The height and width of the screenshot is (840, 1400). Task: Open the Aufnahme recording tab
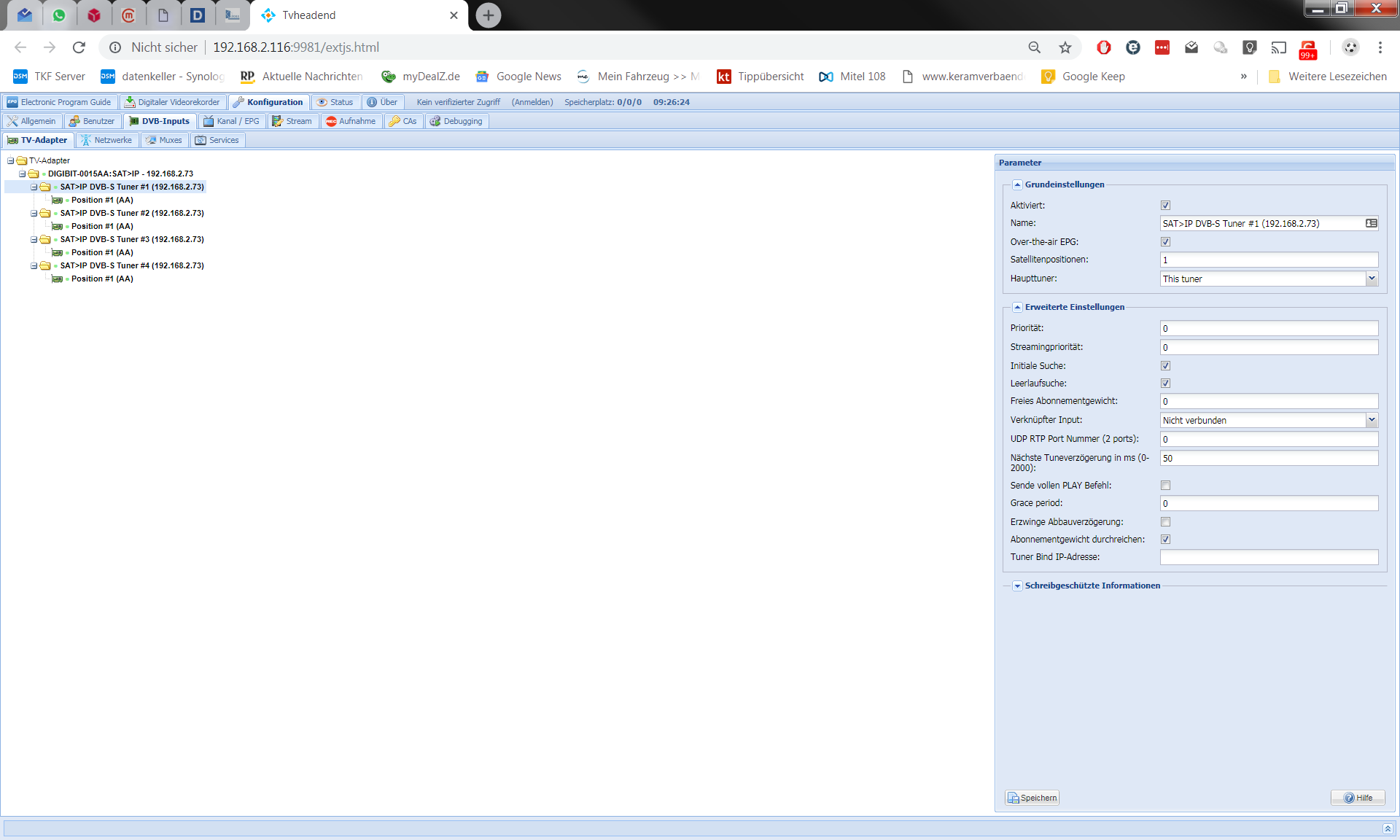(x=351, y=121)
